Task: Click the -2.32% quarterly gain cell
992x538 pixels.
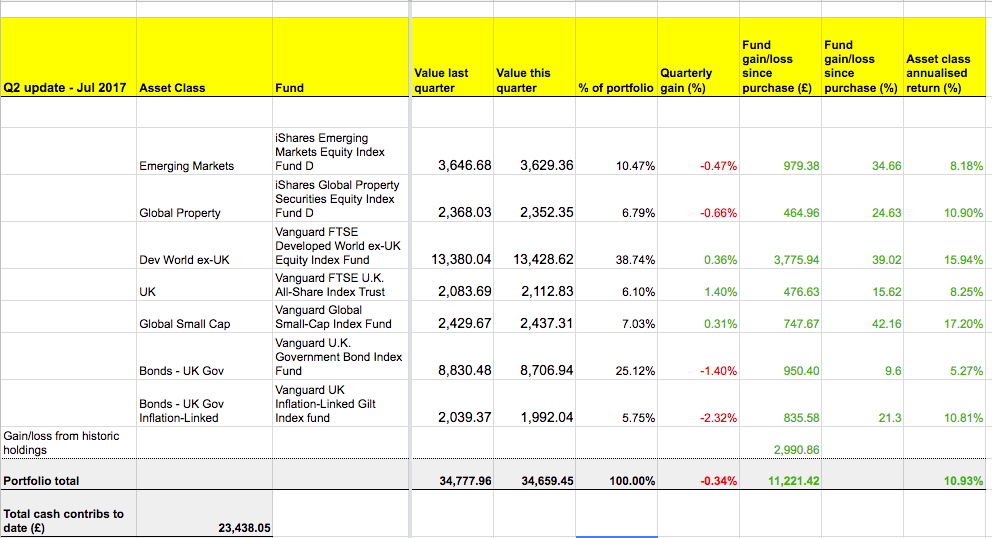Action: pyautogui.click(x=698, y=418)
